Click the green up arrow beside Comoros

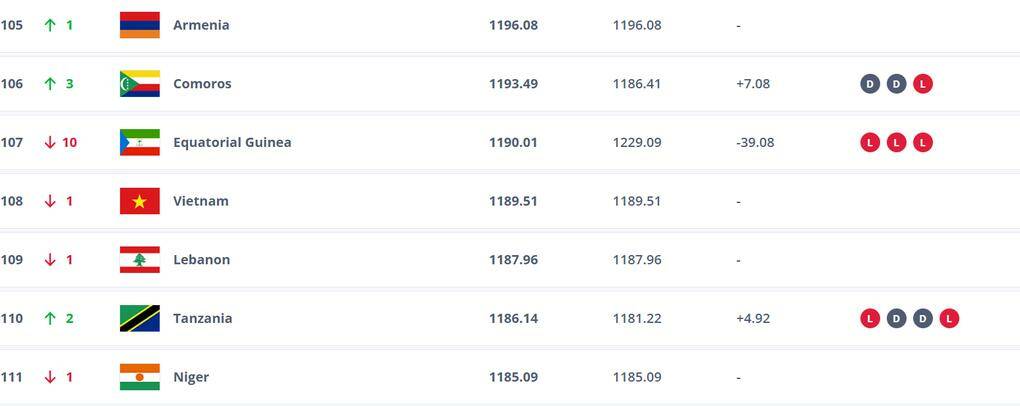49,84
